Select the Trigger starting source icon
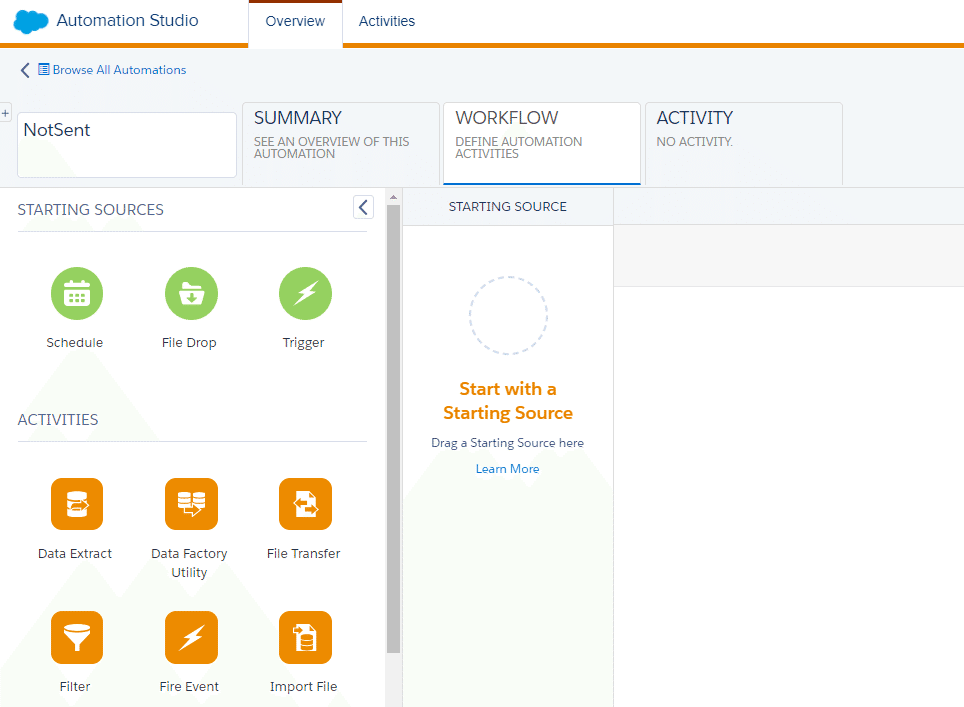The image size is (964, 707). coord(305,293)
